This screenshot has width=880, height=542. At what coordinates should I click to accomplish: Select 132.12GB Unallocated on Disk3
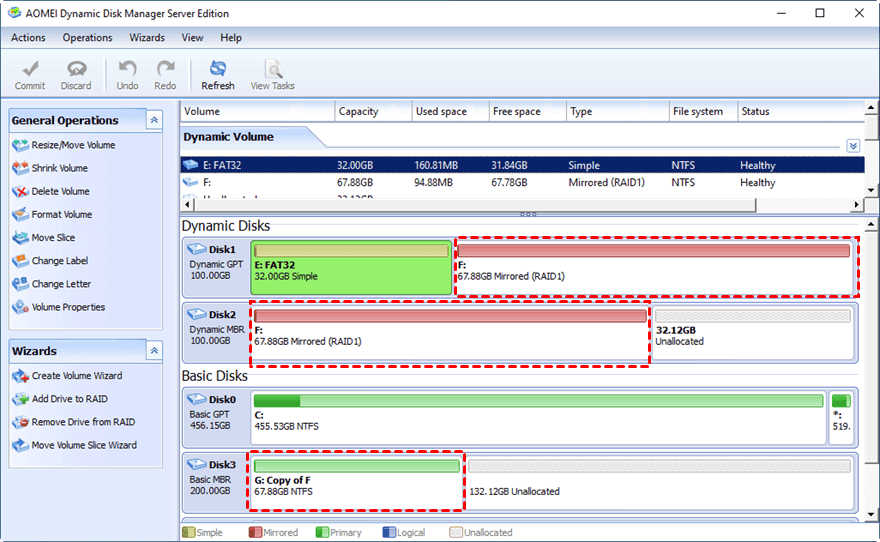click(x=659, y=483)
